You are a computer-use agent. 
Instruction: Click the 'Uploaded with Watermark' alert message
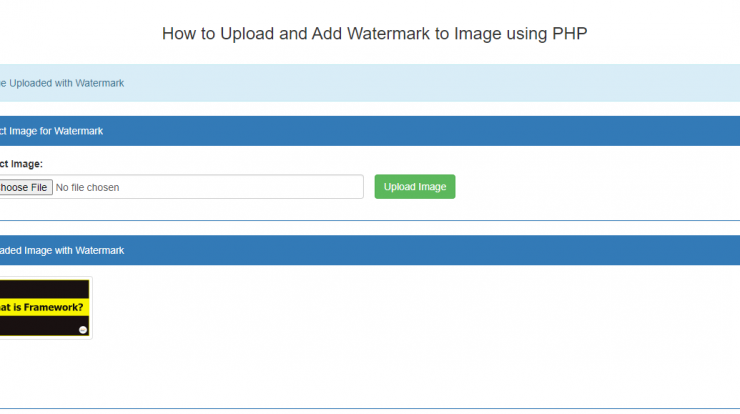[x=61, y=83]
